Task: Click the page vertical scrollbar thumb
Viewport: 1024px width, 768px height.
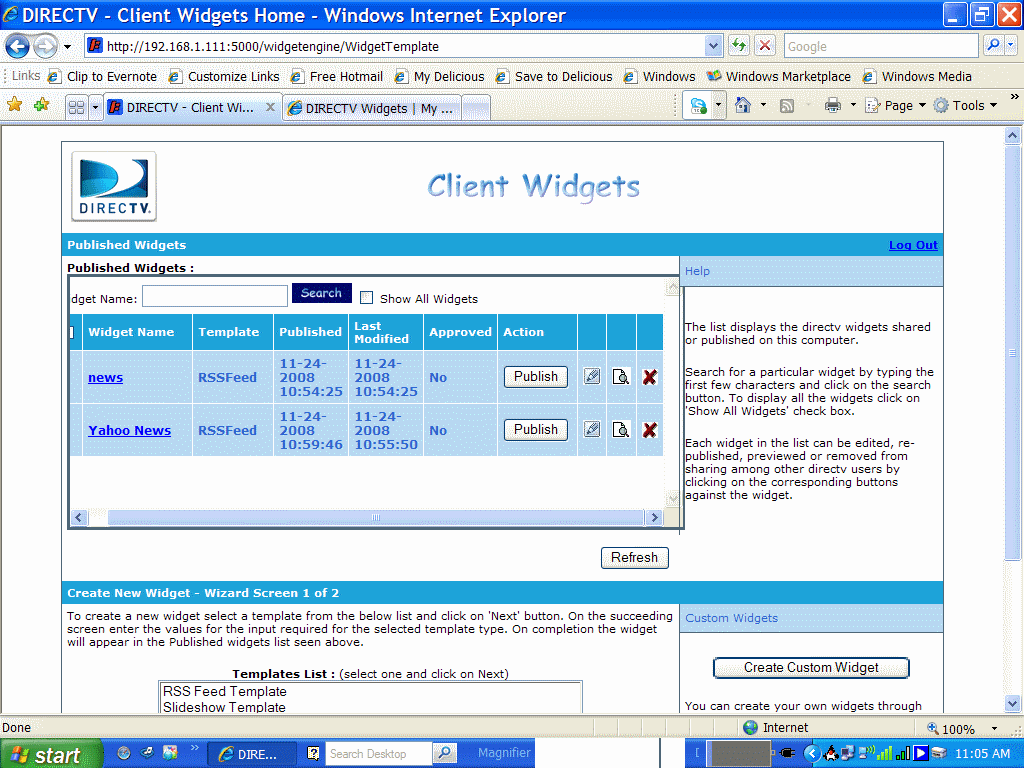Action: tap(1012, 353)
